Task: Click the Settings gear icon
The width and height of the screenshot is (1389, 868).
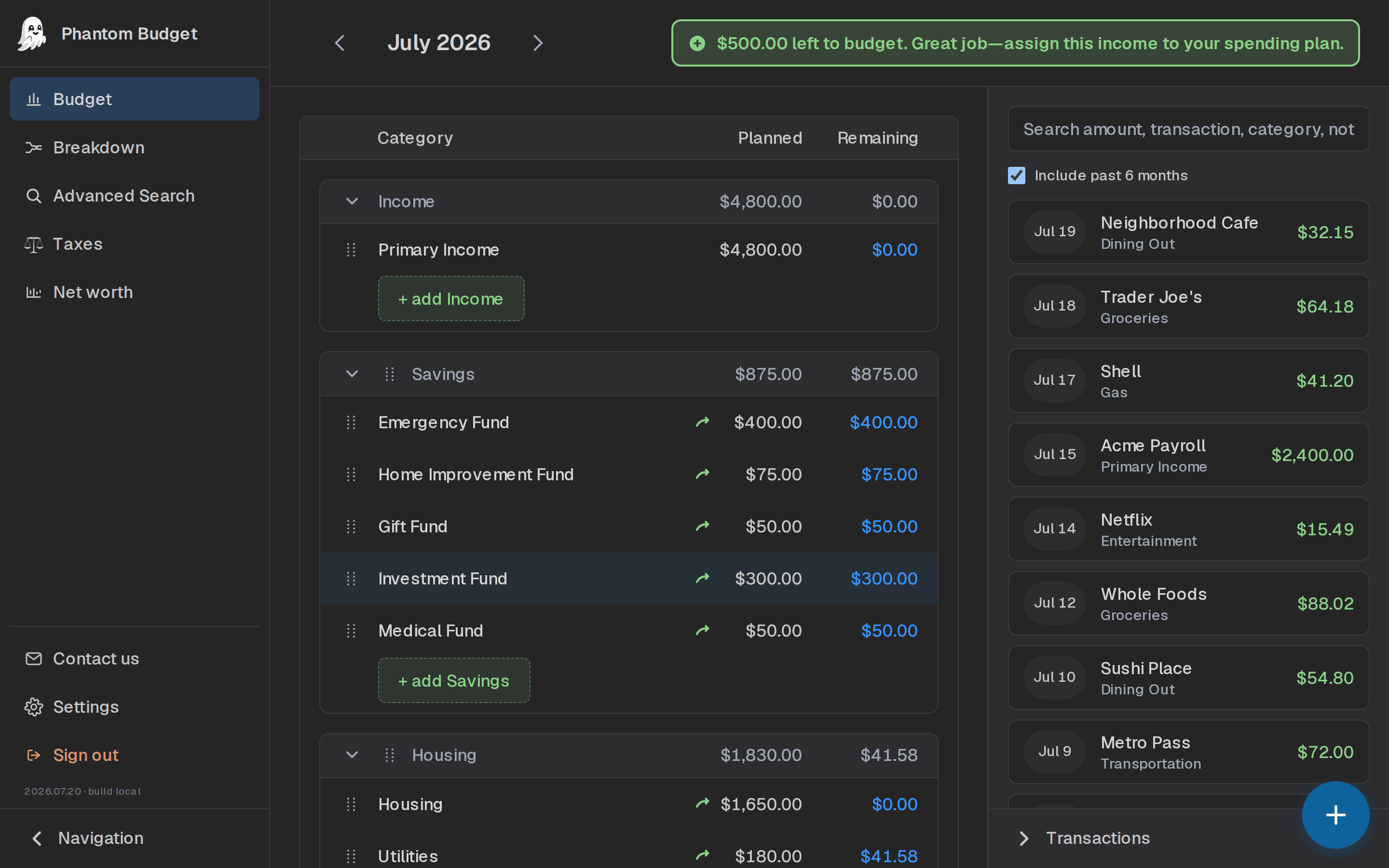Action: pyautogui.click(x=34, y=706)
